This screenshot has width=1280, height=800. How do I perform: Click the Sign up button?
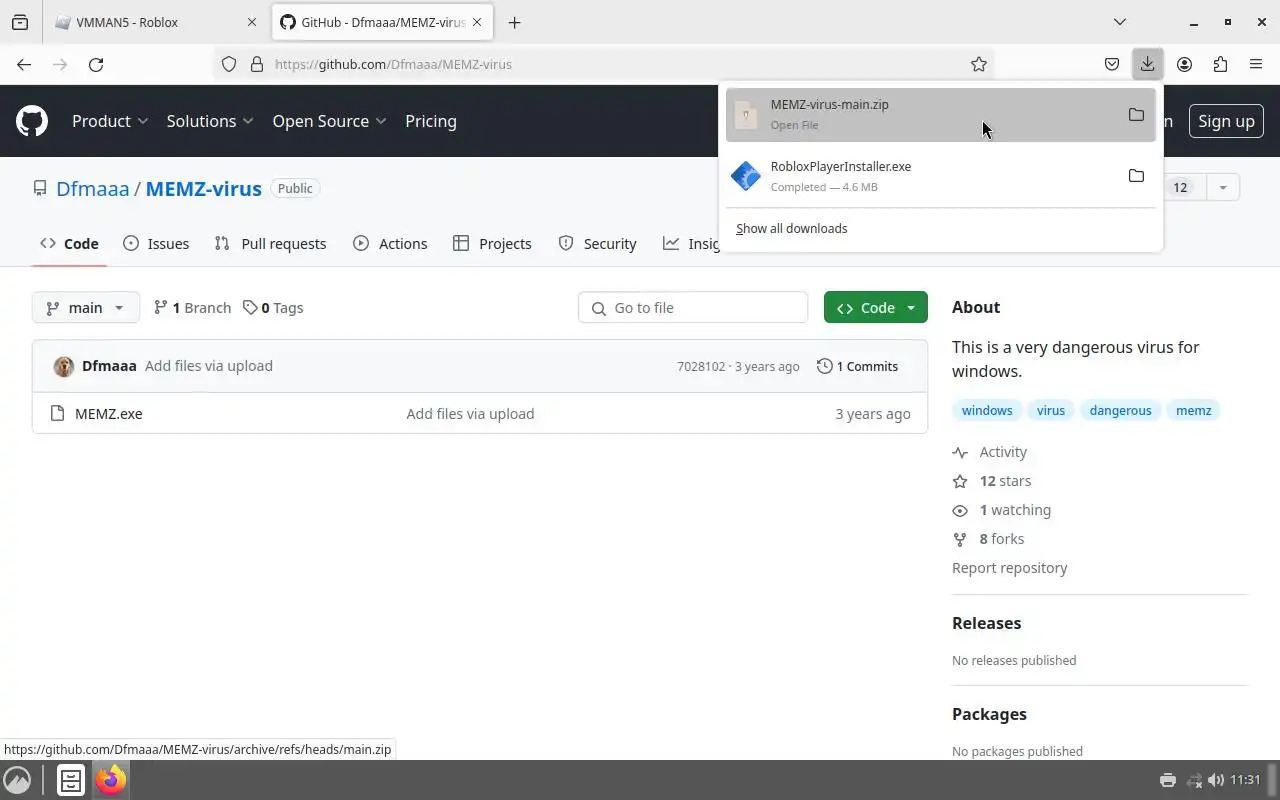[1226, 121]
